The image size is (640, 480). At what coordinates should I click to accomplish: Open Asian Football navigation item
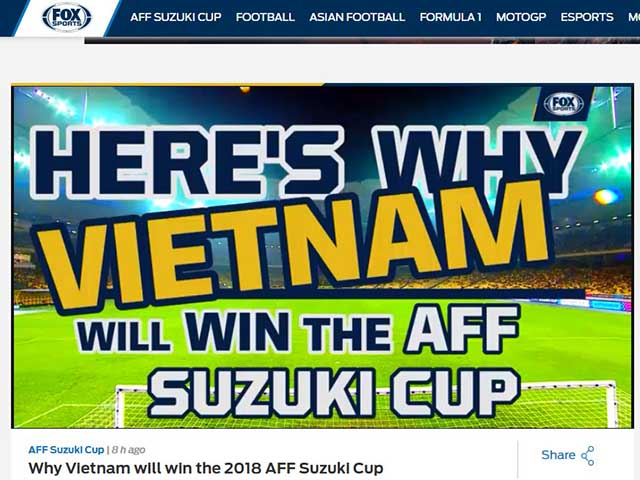coord(357,17)
